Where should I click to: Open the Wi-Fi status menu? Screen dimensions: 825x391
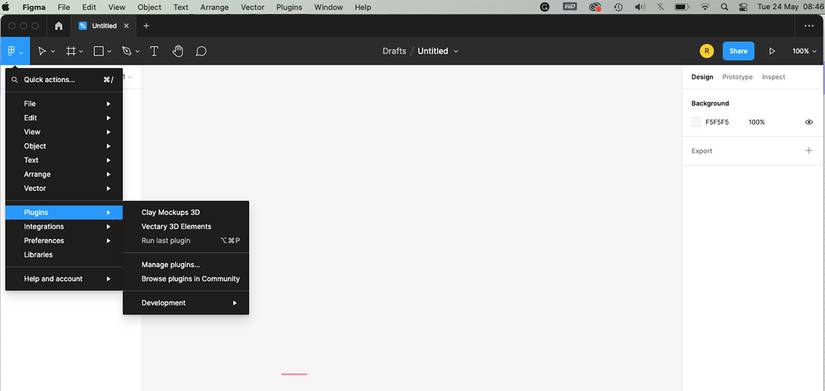click(705, 7)
